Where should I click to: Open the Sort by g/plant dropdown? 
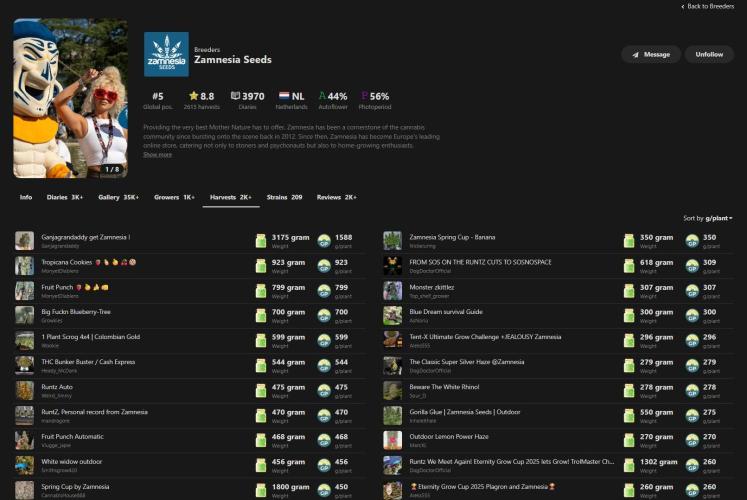[x=708, y=218]
